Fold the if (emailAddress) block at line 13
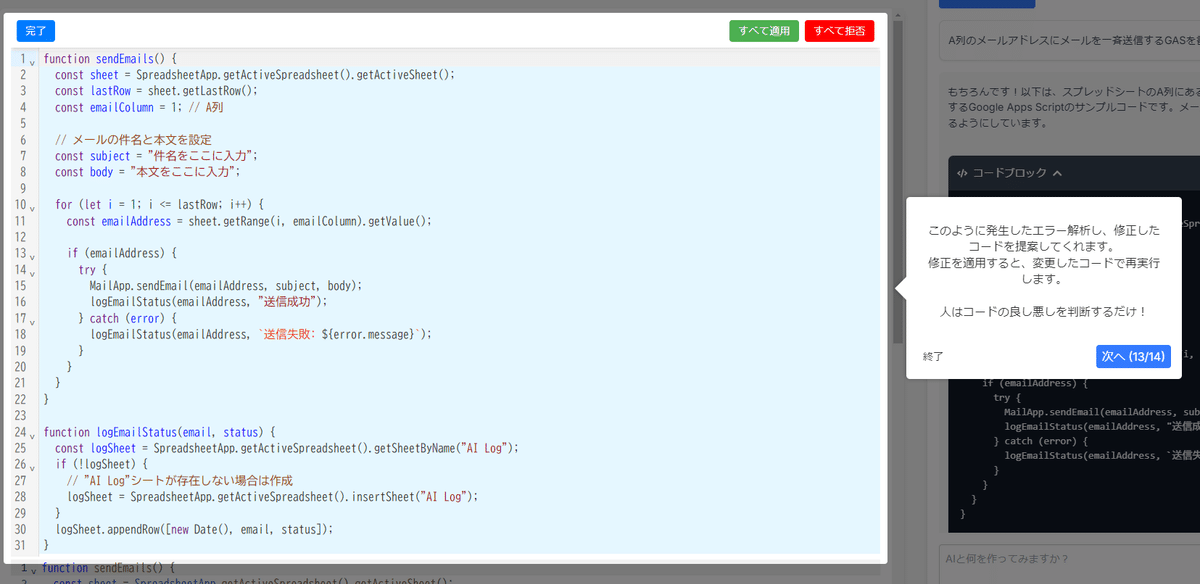The height and width of the screenshot is (584, 1200). [x=33, y=255]
